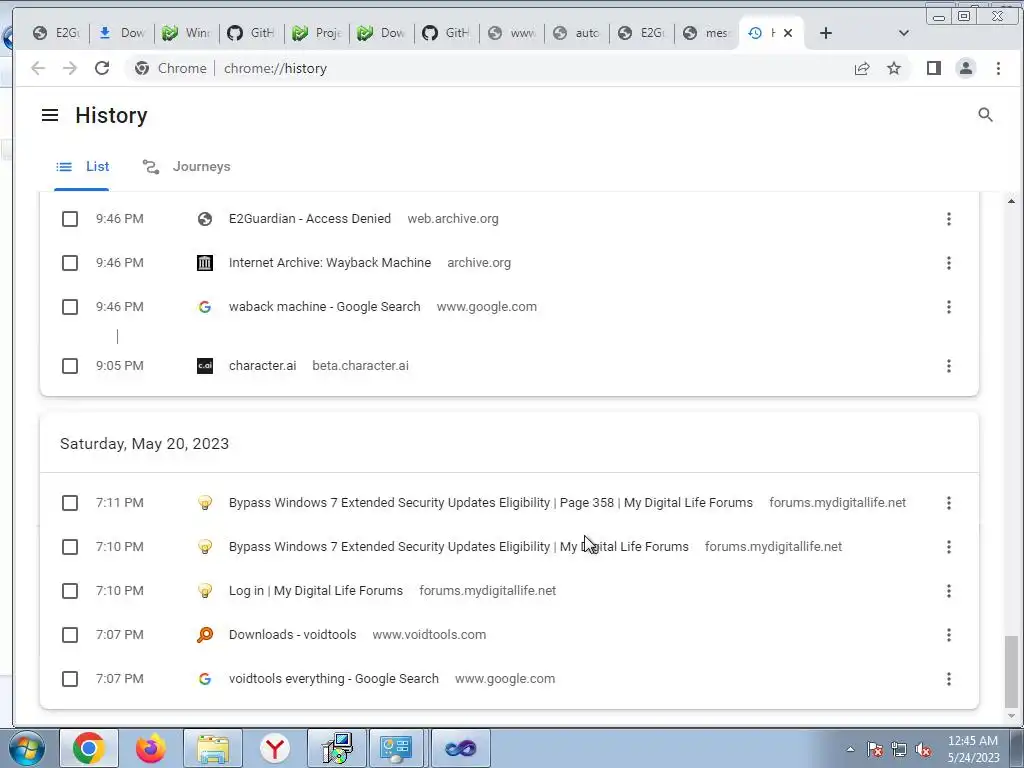
Task: Click the Chrome icon in the taskbar
Action: [x=89, y=748]
